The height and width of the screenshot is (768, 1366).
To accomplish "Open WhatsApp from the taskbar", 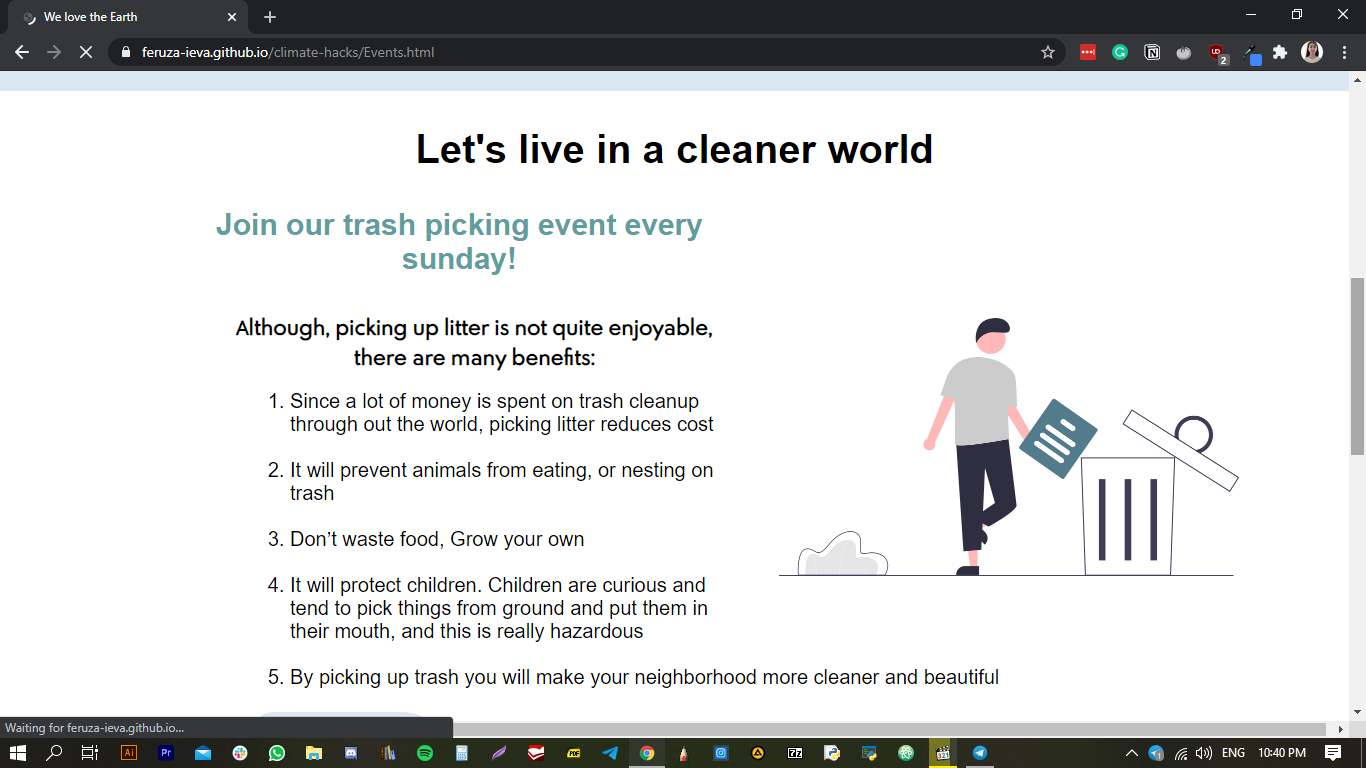I will 277,753.
